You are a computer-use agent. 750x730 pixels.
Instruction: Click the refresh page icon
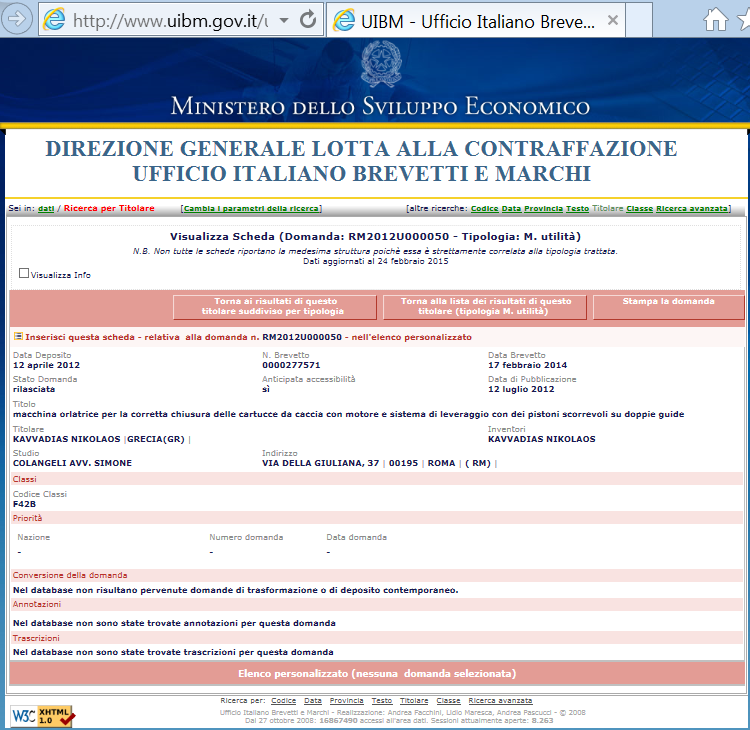point(308,20)
